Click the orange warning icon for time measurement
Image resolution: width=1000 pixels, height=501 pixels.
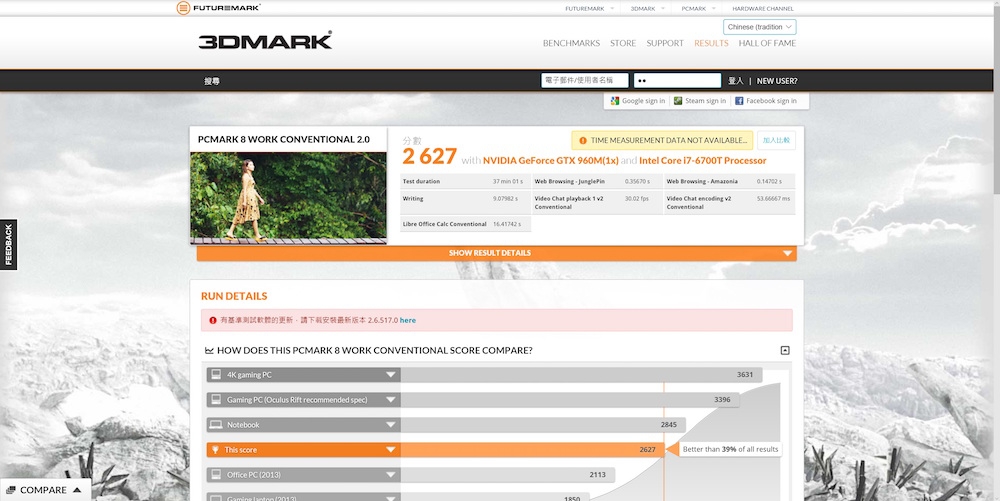pos(582,140)
